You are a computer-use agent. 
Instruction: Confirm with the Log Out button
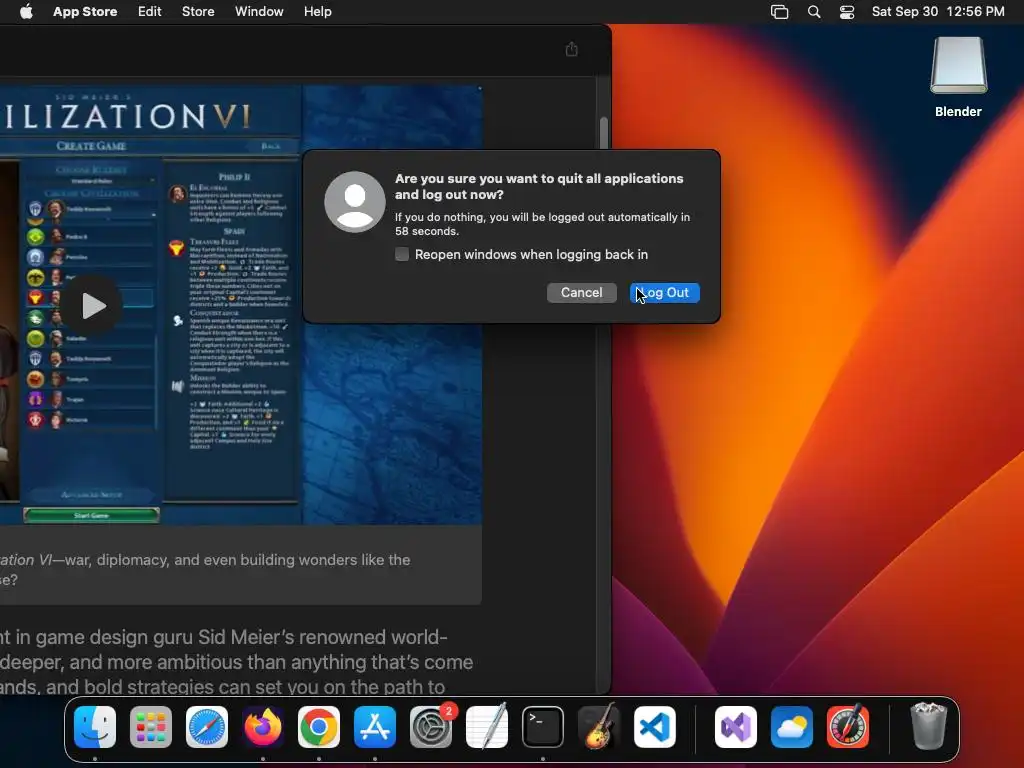point(664,293)
